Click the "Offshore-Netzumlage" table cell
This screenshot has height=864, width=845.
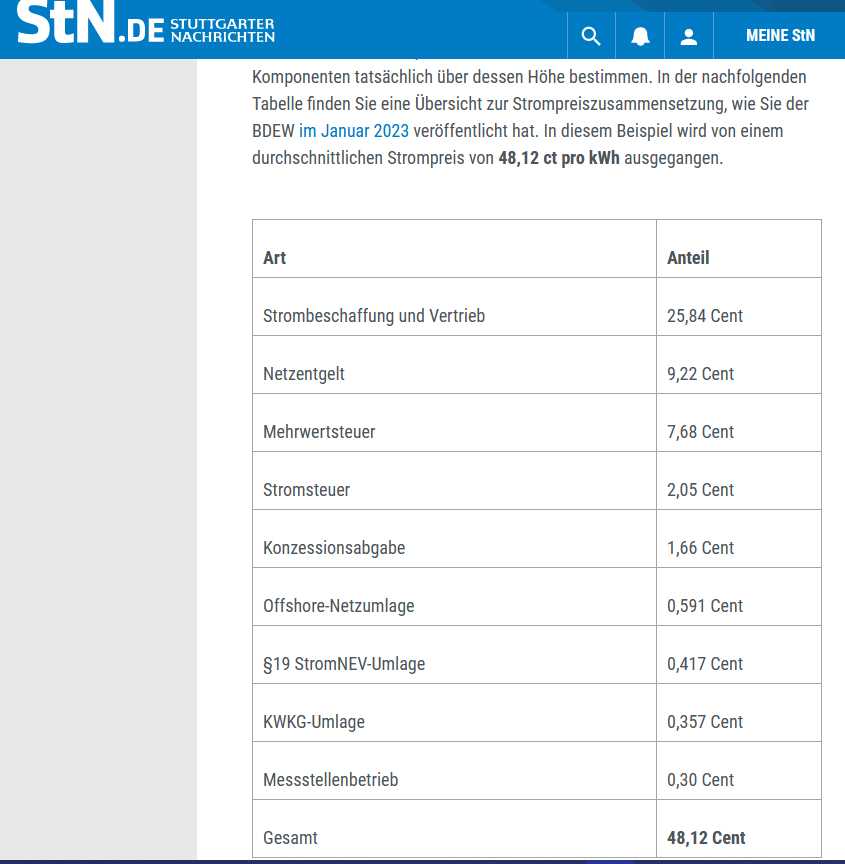click(338, 606)
